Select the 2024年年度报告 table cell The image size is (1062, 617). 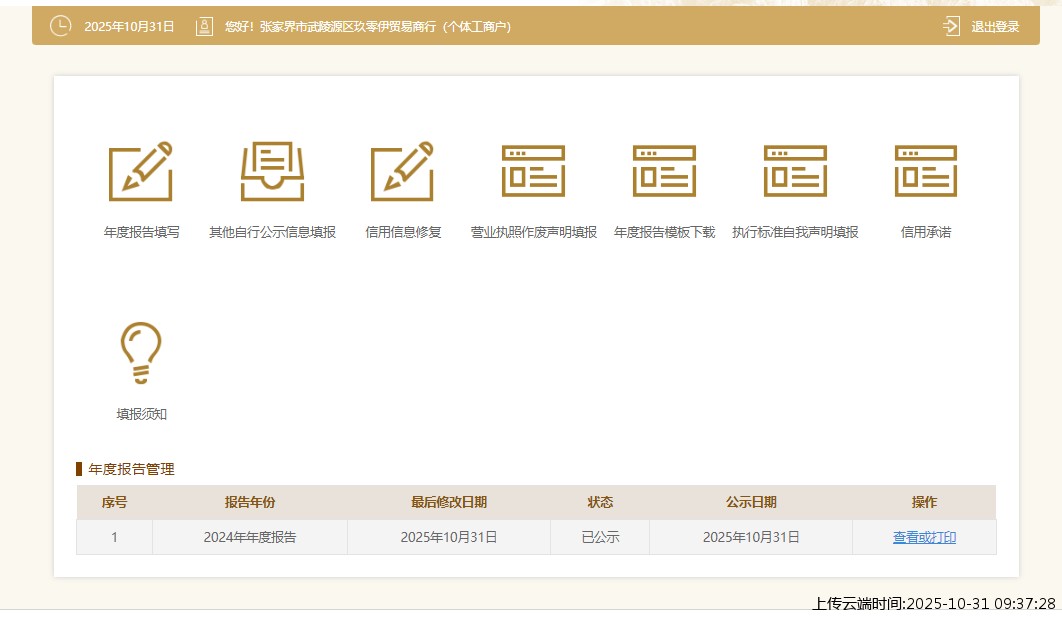249,537
